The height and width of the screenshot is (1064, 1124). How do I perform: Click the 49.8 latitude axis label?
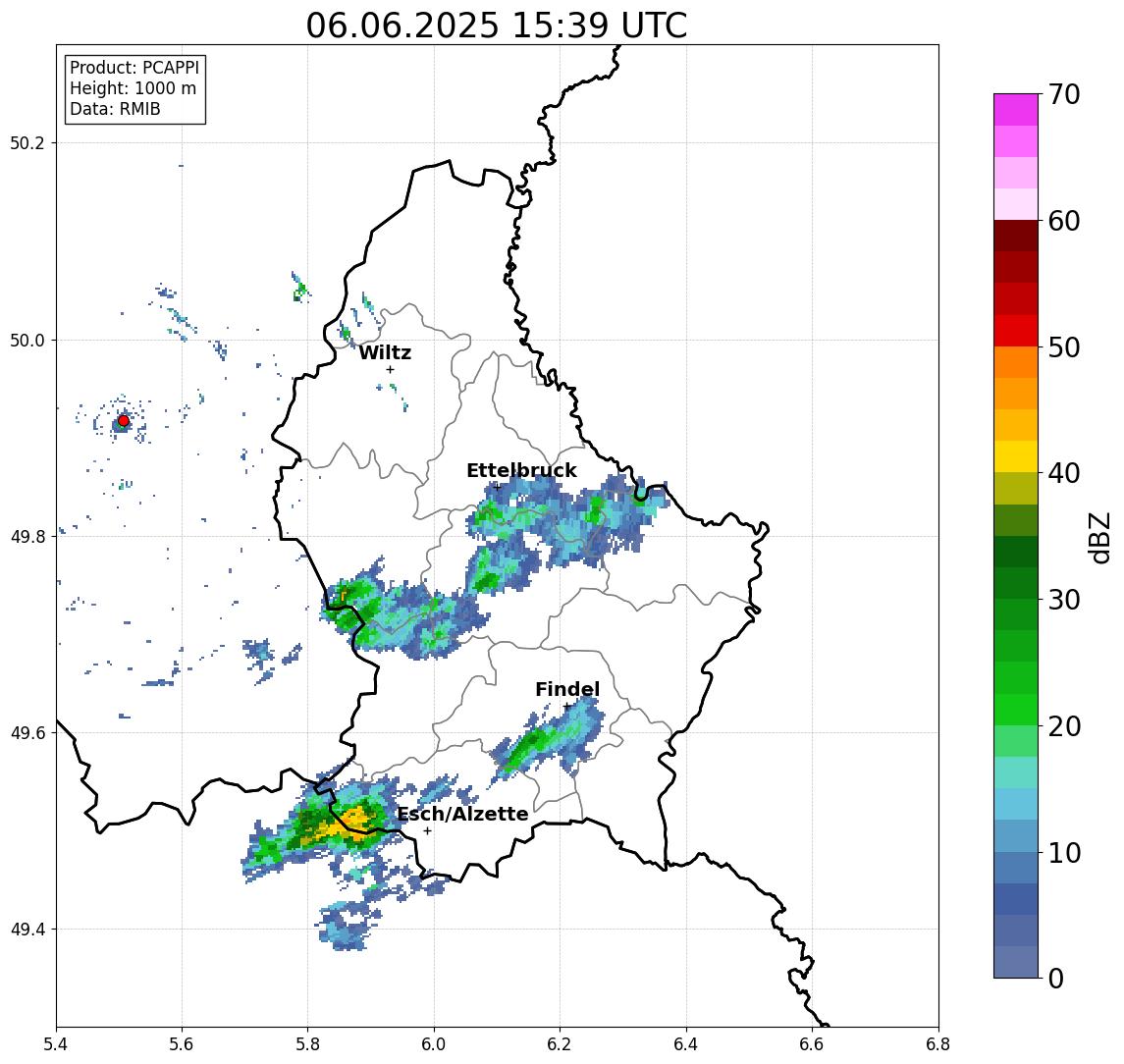pos(27,536)
